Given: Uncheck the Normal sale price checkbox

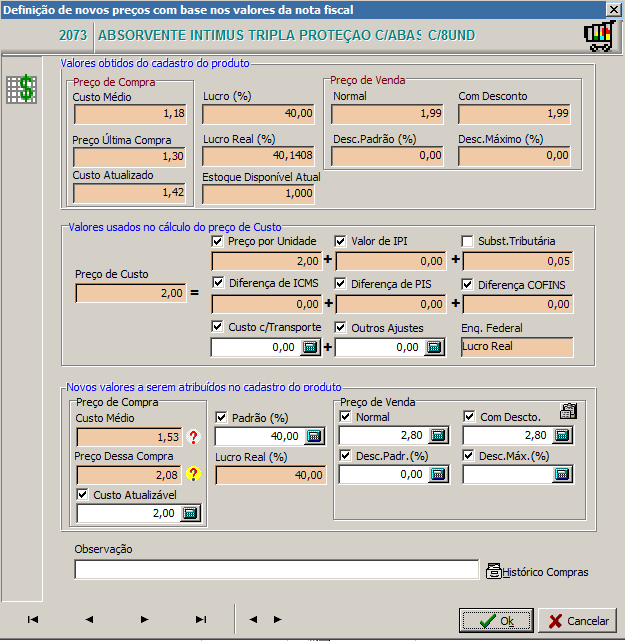Looking at the screenshot, I should (x=345, y=417).
